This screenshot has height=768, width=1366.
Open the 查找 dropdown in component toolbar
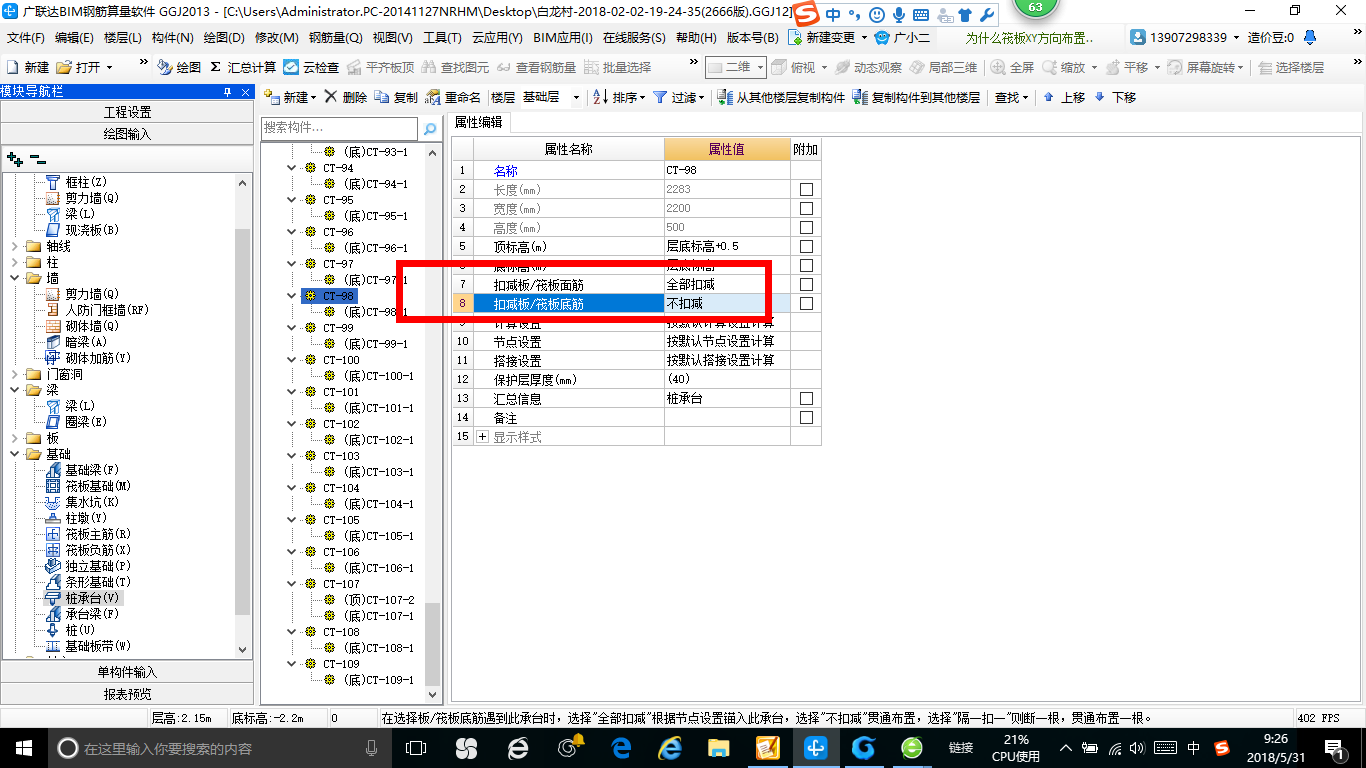[x=1011, y=97]
